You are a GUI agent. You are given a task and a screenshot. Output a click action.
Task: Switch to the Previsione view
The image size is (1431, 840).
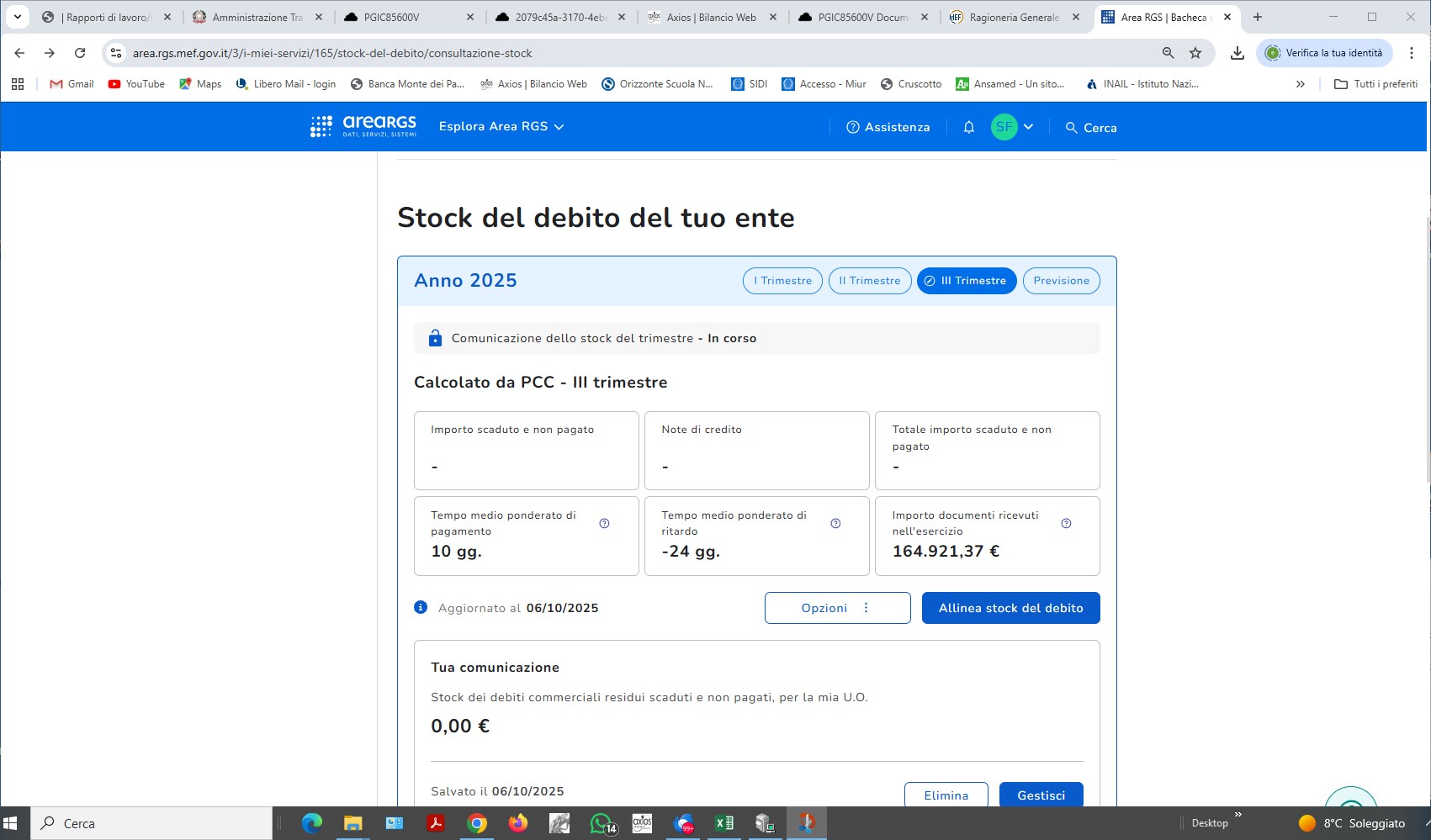1061,281
